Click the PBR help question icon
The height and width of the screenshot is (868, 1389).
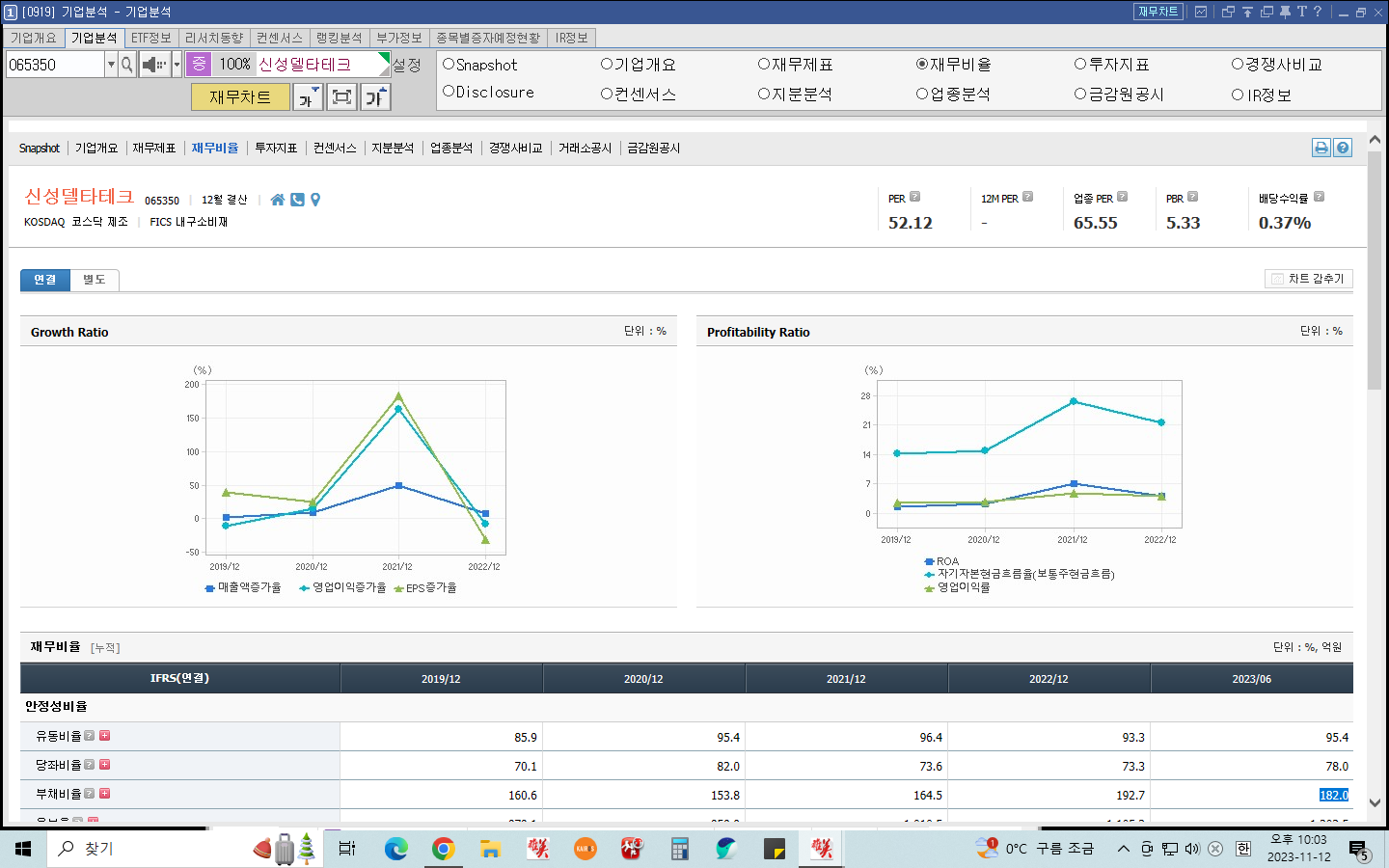click(1192, 197)
